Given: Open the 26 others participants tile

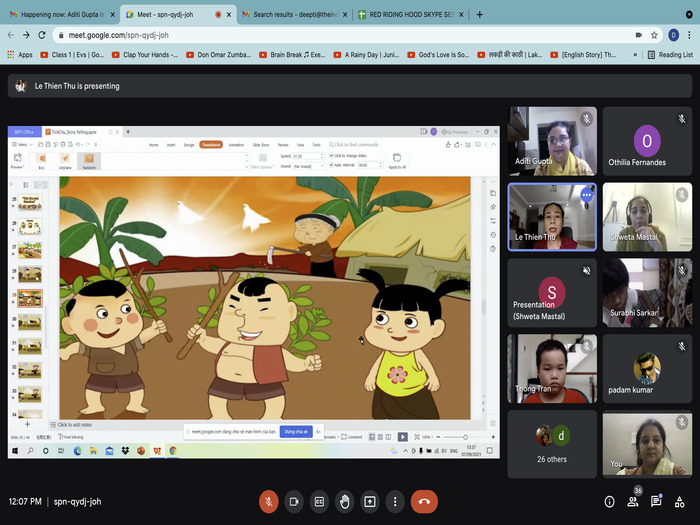Looking at the screenshot, I should 552,444.
